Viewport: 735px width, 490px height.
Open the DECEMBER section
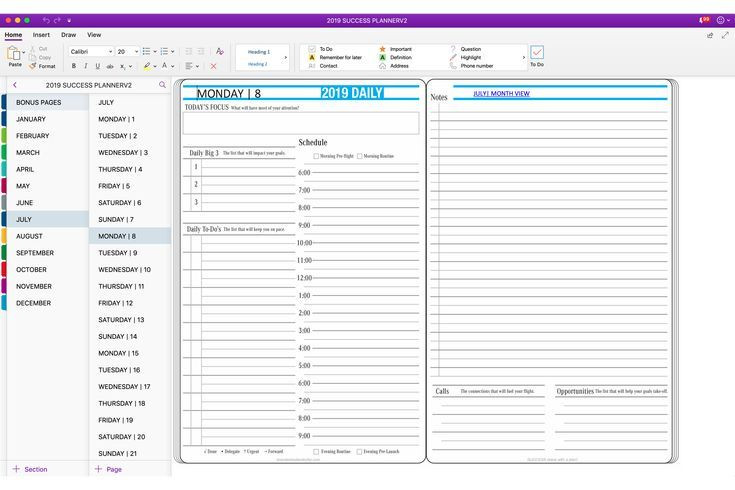tap(47, 303)
